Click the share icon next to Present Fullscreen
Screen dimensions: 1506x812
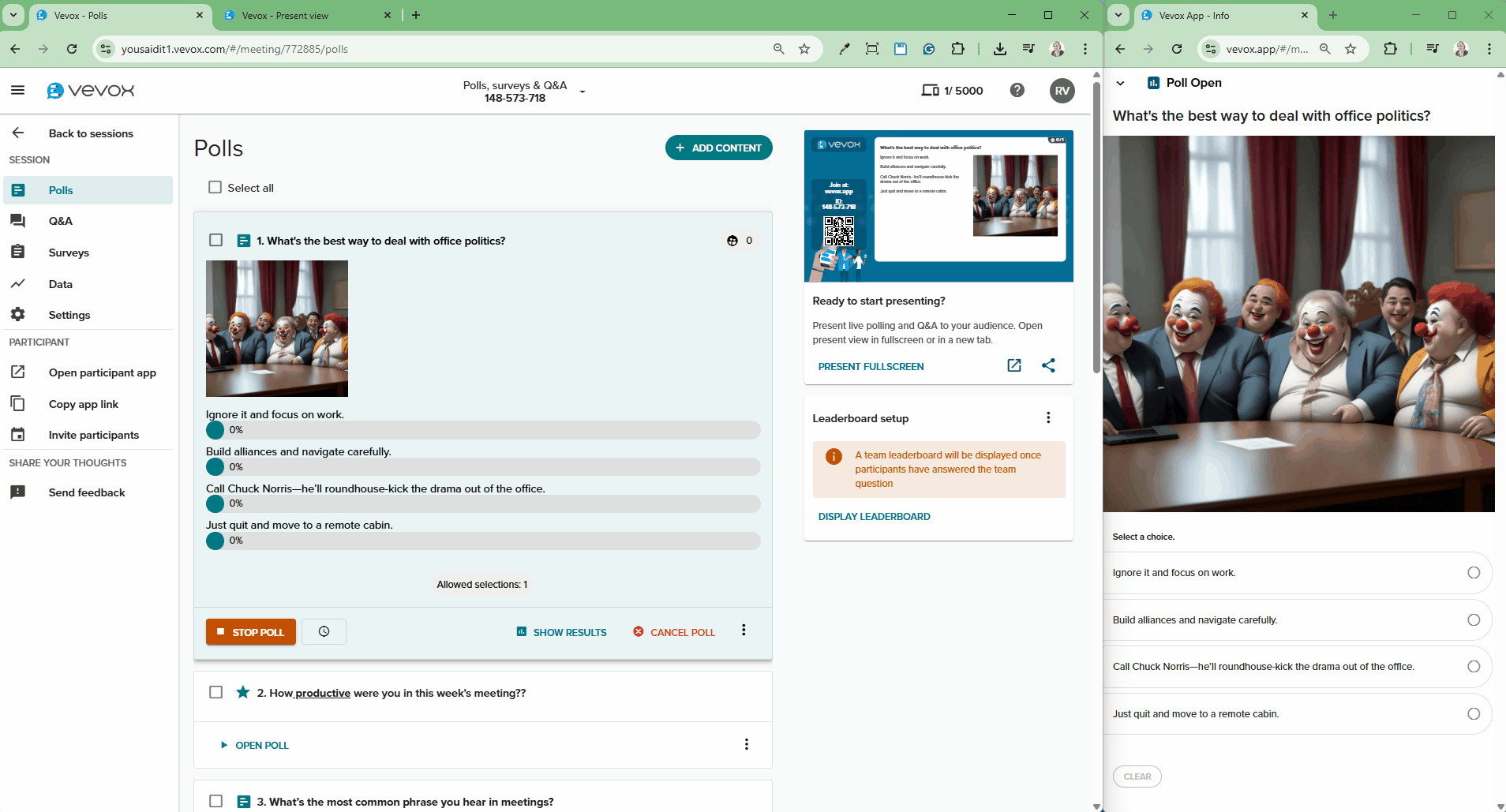tap(1049, 365)
